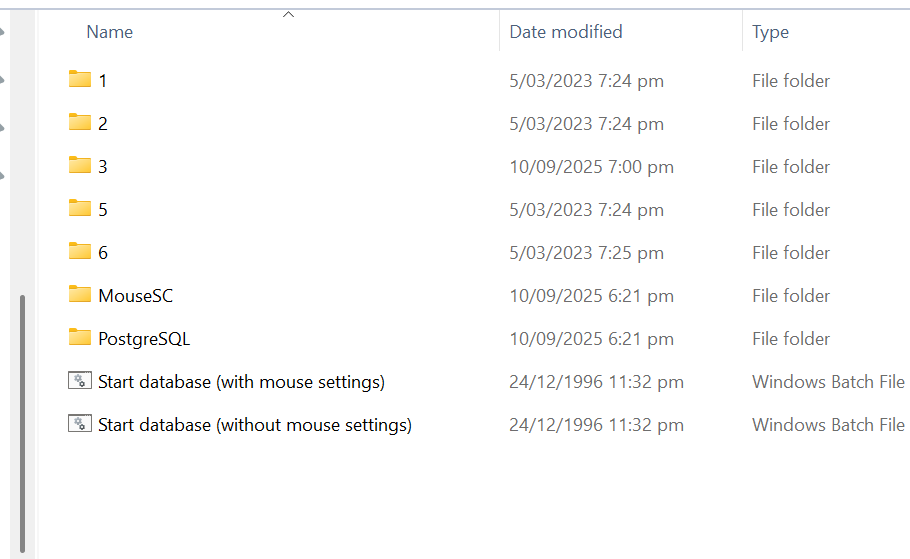Select the MouseSC folder name
This screenshot has height=559, width=910.
tap(135, 295)
